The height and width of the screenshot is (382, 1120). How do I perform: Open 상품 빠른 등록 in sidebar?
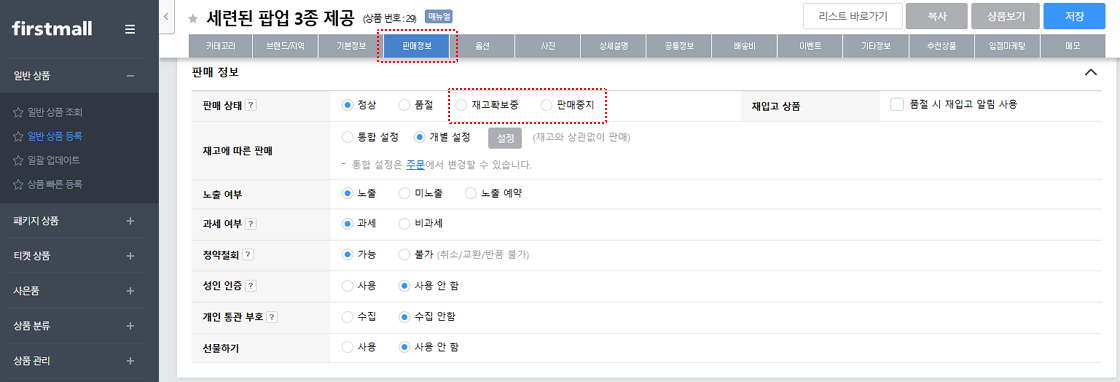coord(55,184)
